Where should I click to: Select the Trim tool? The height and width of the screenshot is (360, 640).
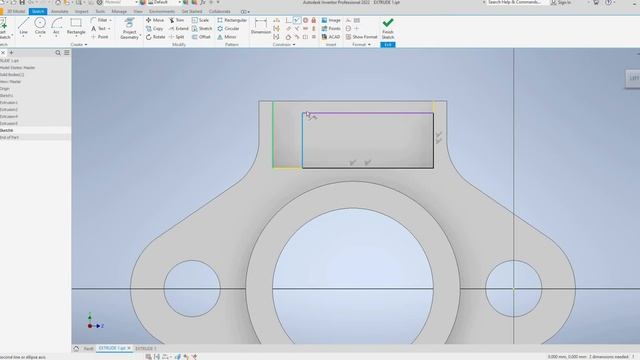pyautogui.click(x=176, y=20)
